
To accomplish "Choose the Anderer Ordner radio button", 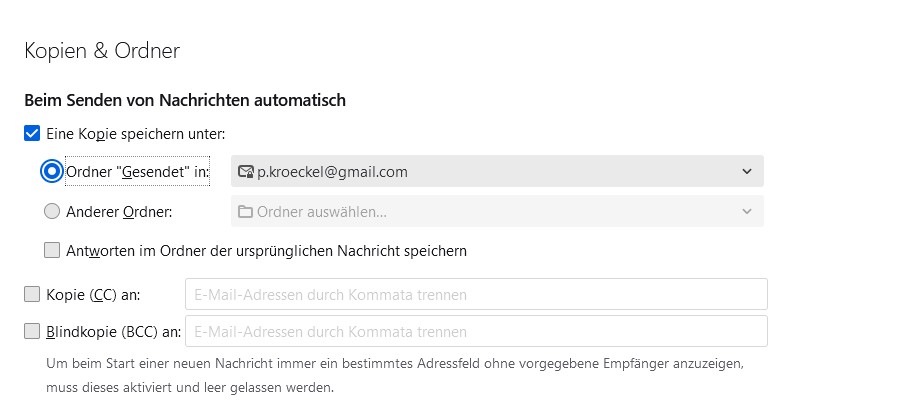I will pos(52,211).
